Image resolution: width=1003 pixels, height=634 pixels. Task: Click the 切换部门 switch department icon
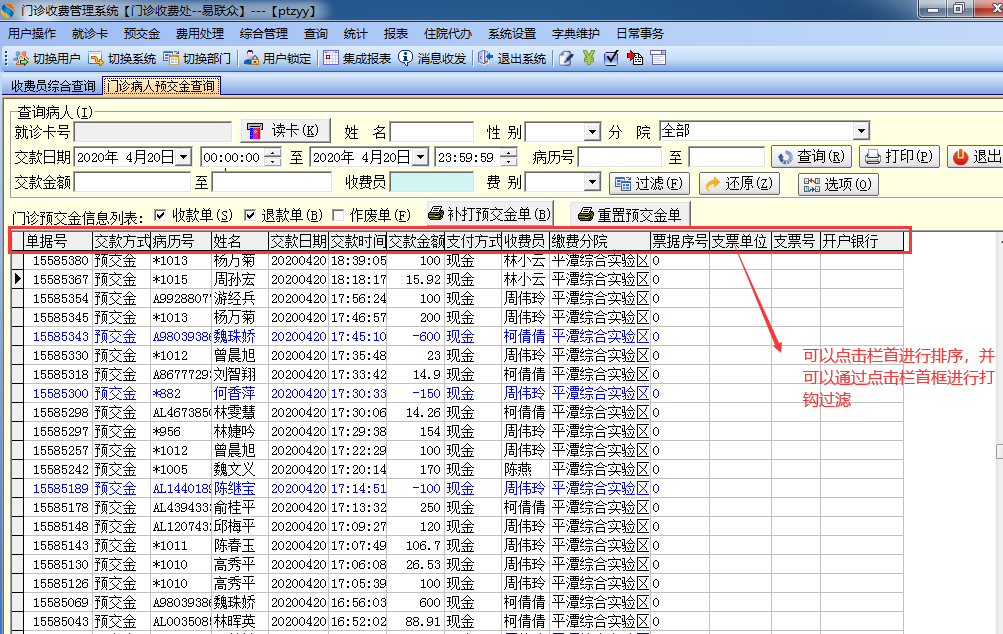pyautogui.click(x=171, y=58)
